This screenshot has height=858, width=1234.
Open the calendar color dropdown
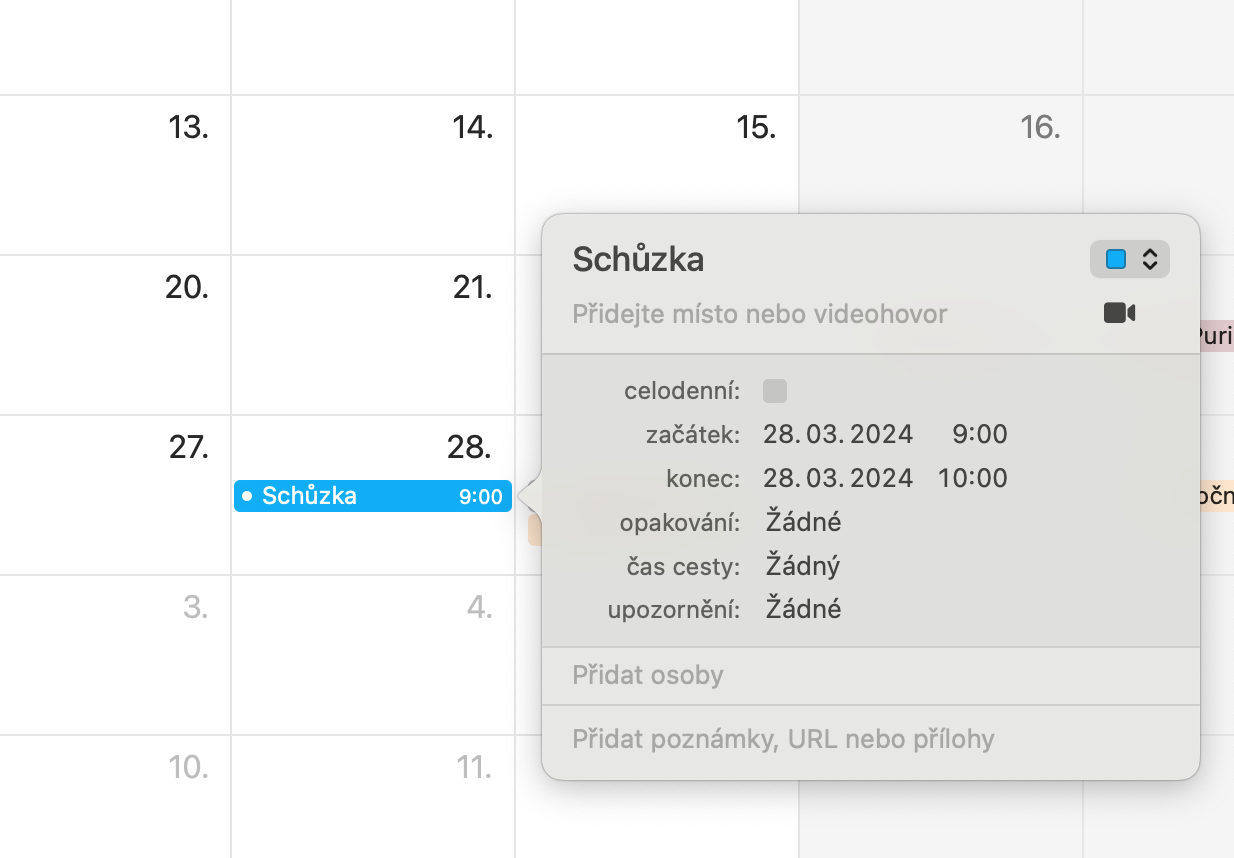point(1129,260)
